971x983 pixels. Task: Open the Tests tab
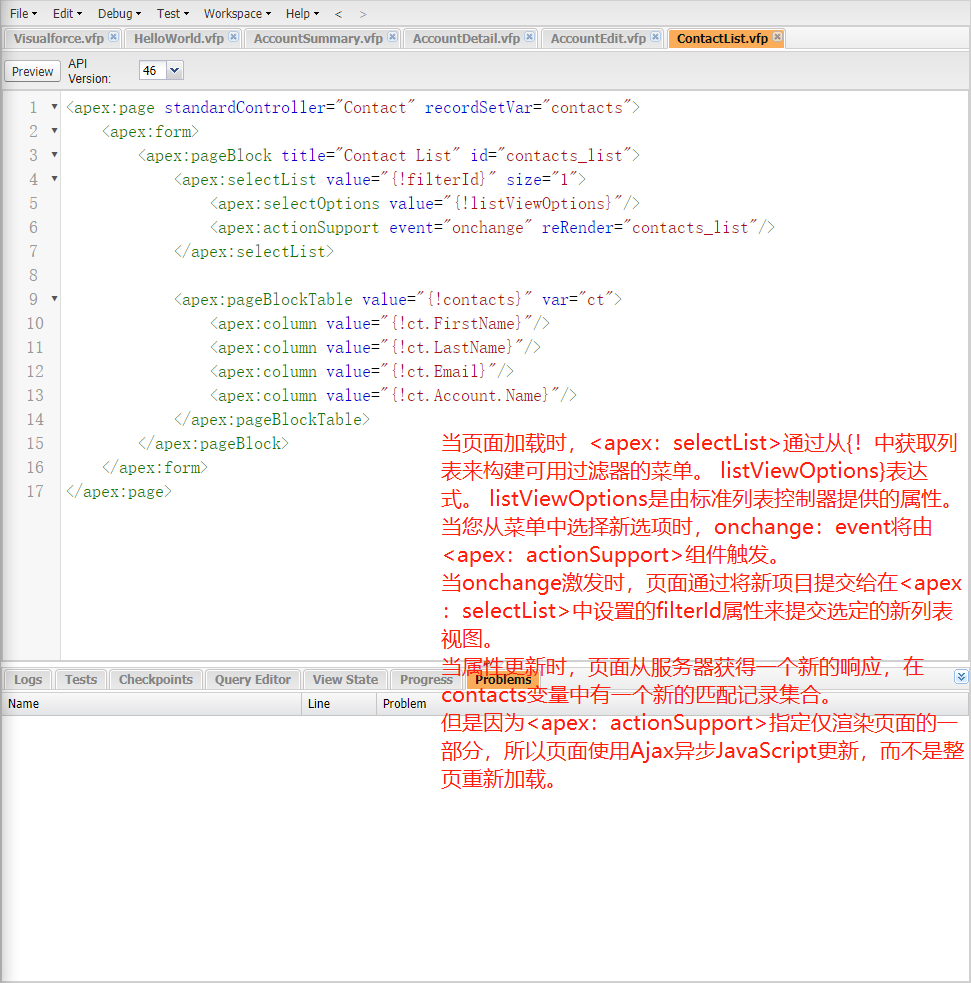[81, 680]
